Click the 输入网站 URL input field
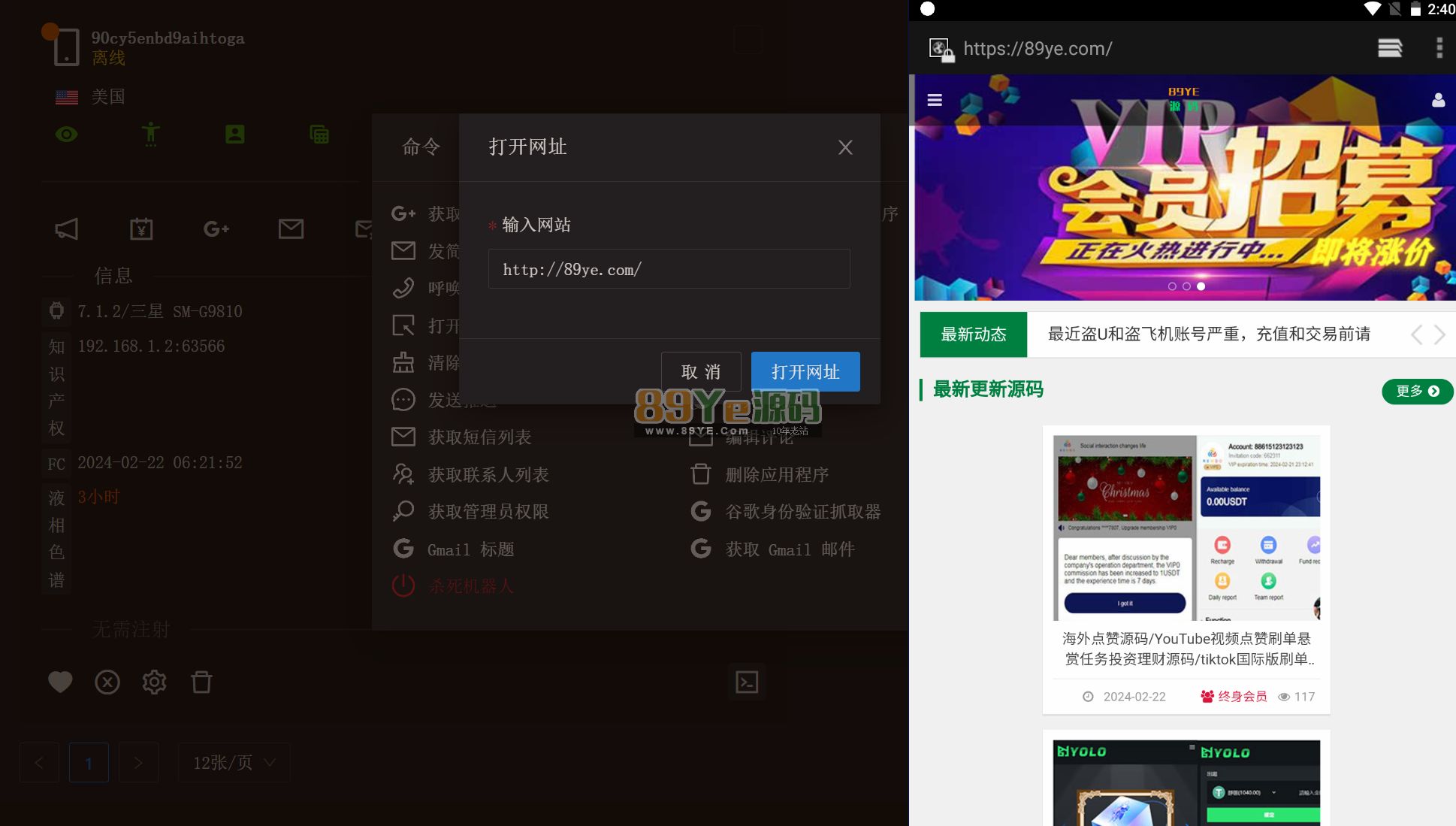Screen dimensions: 1456x826 [x=669, y=269]
